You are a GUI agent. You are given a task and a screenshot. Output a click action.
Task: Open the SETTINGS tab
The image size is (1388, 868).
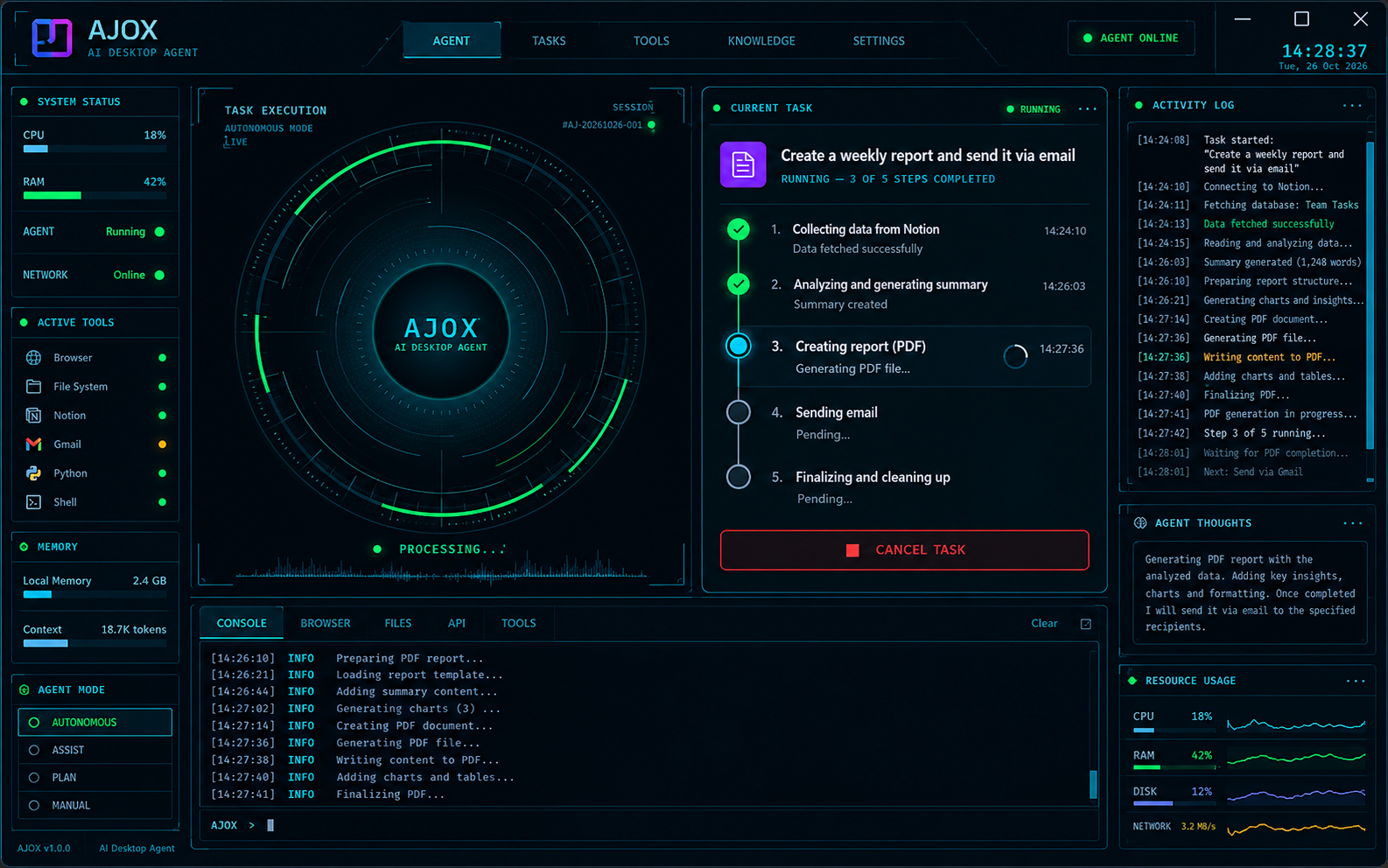pos(879,41)
